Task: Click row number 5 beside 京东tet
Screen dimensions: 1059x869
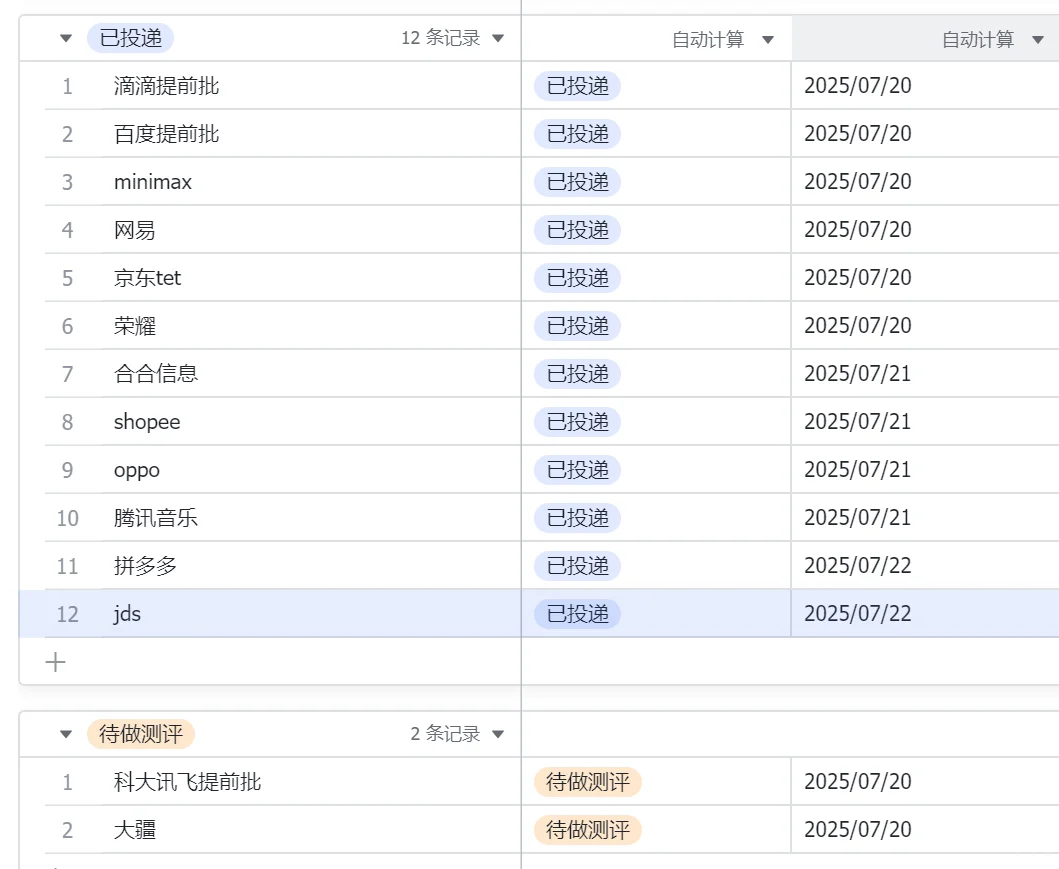Action: click(x=68, y=278)
